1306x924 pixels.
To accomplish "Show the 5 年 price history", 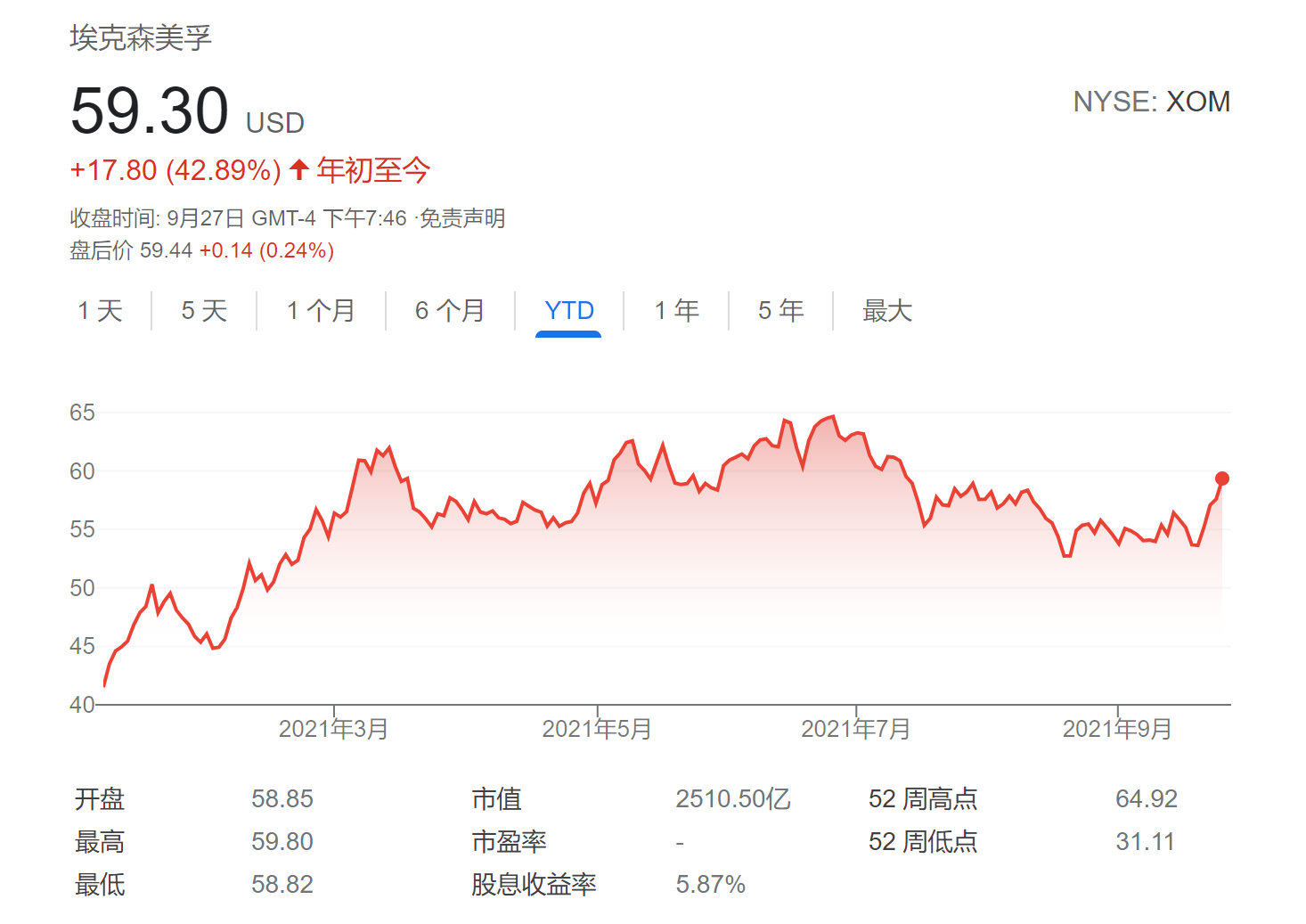I will (x=780, y=310).
